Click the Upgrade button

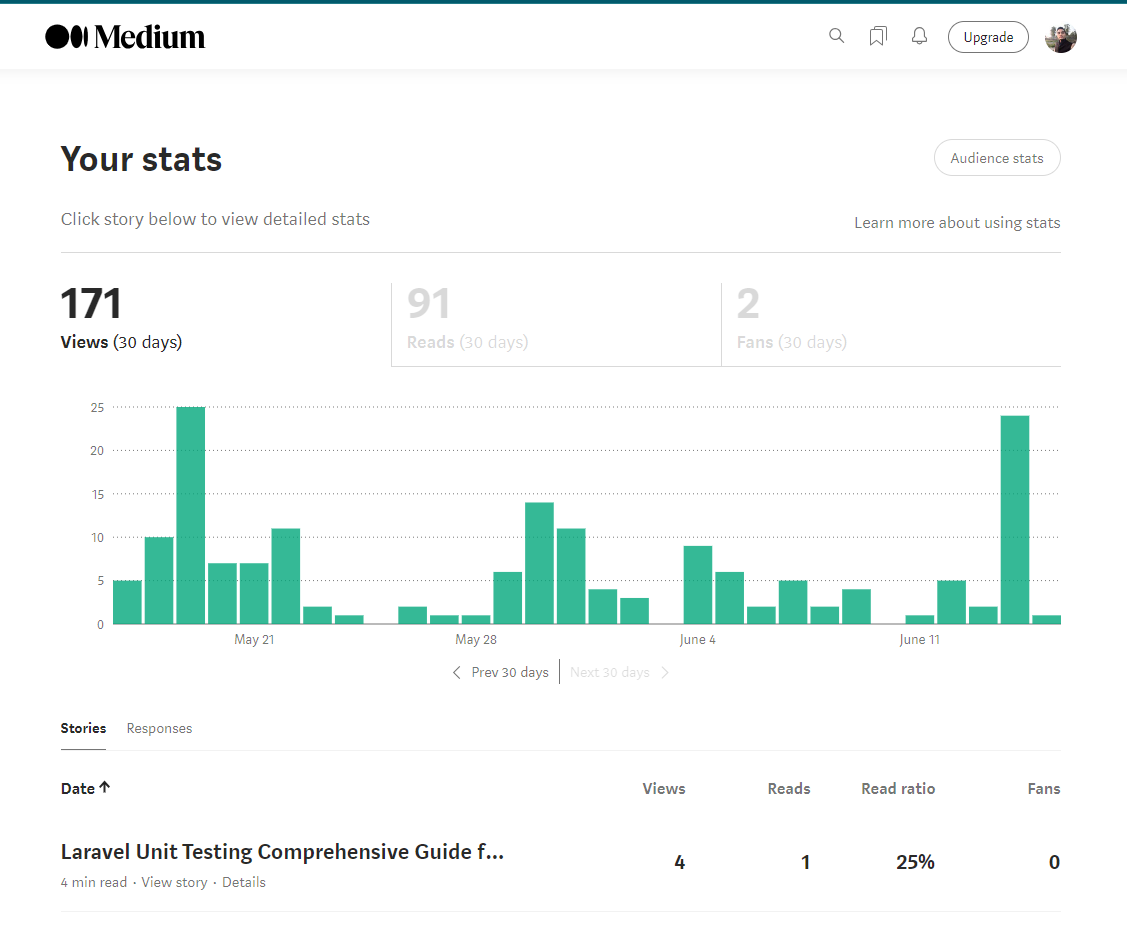(988, 36)
